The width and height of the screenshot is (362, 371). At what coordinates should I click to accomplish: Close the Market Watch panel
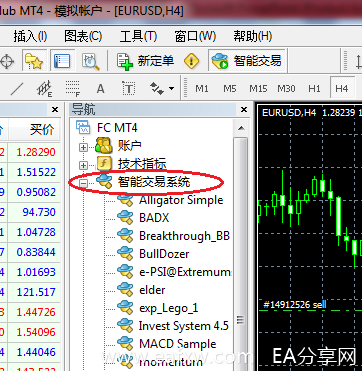coord(55,110)
